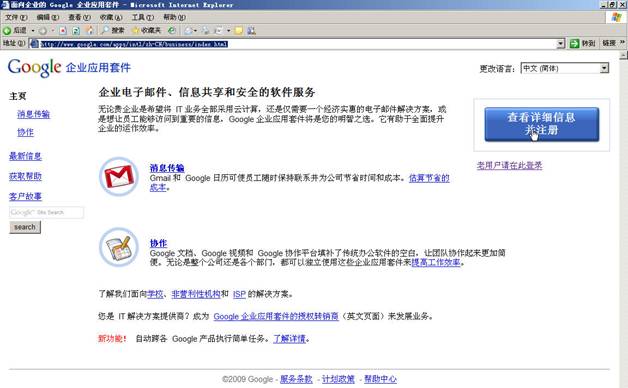Click the collaboration (协作) documents icon
Screen dimensions: 628x388
[119, 247]
